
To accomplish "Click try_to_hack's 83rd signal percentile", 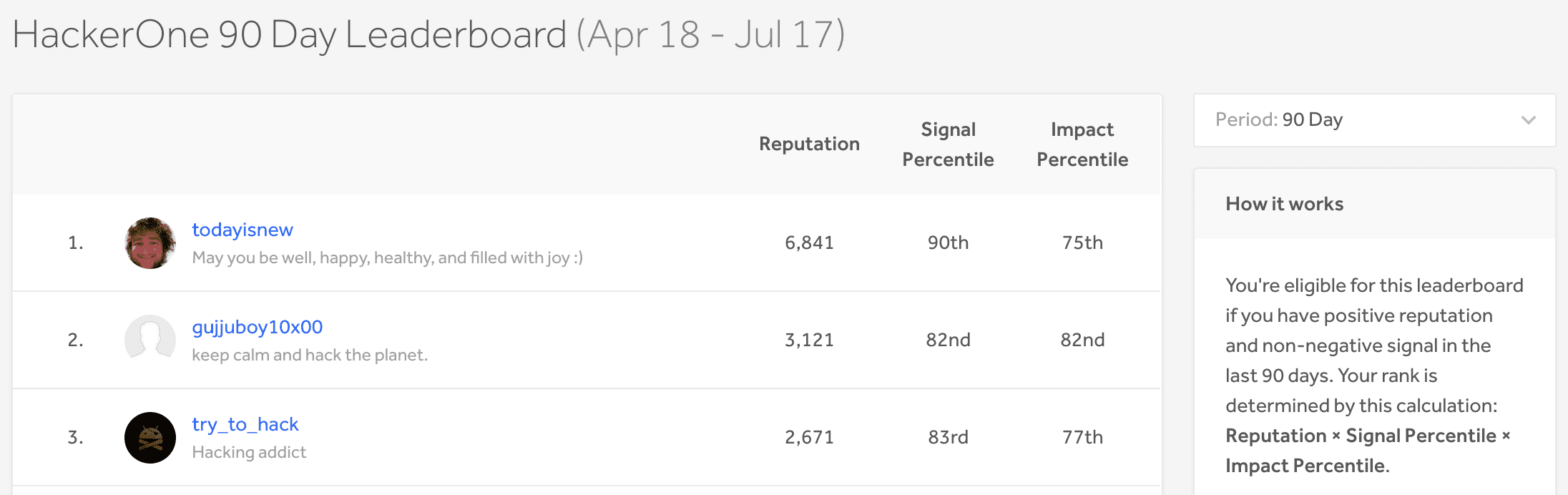I will tap(948, 437).
